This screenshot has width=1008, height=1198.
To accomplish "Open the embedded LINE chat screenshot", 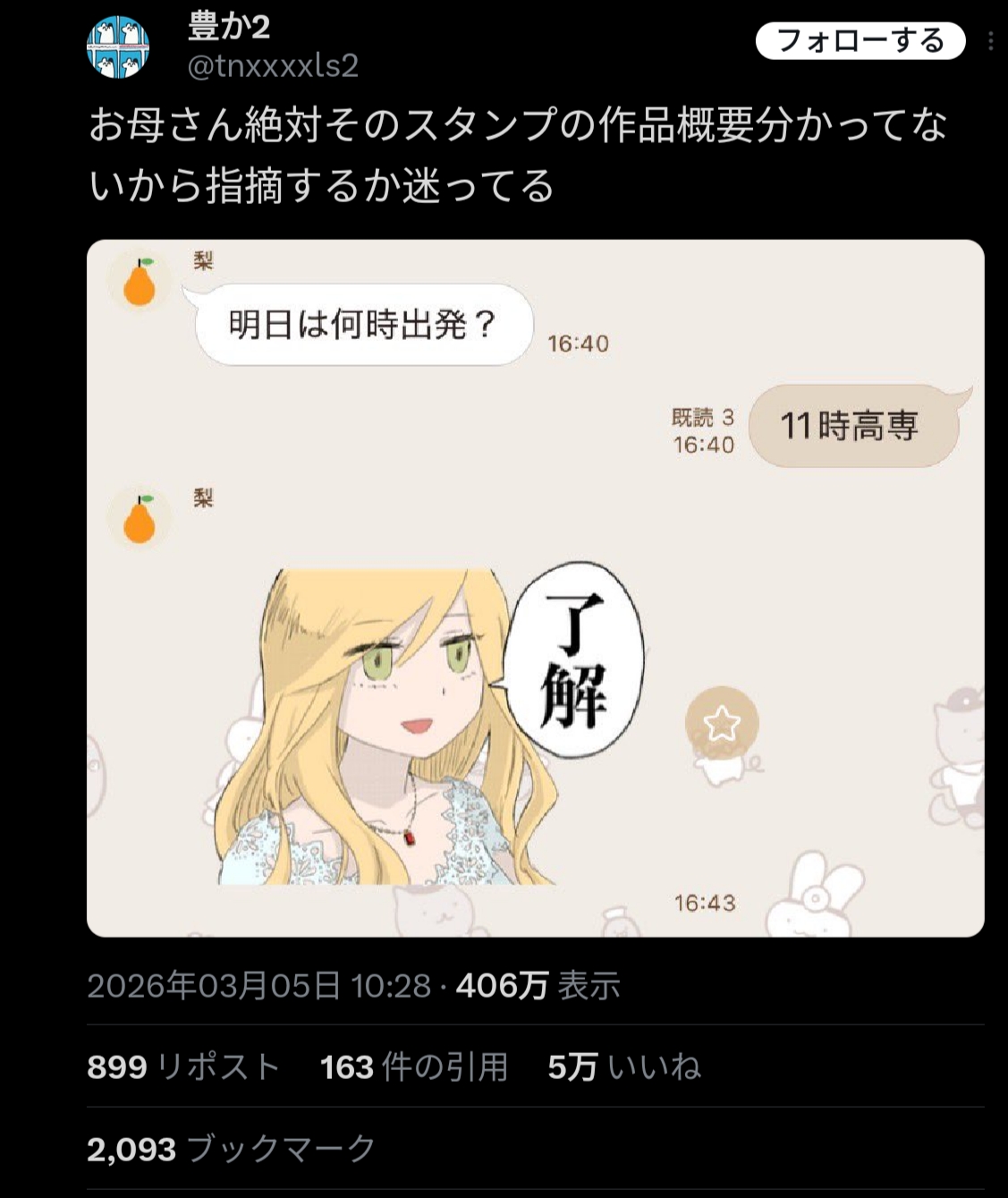I will tap(536, 588).
